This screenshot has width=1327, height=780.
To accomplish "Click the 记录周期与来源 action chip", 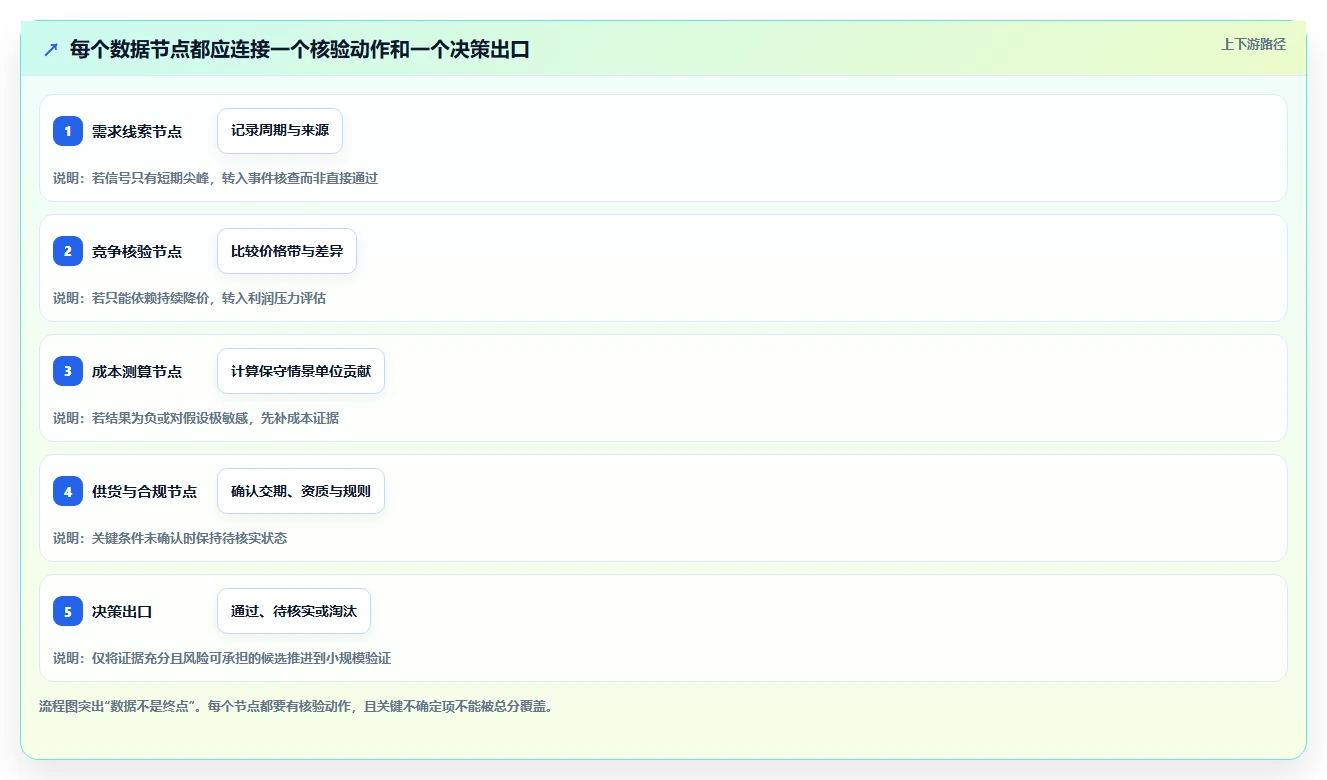I will click(280, 131).
